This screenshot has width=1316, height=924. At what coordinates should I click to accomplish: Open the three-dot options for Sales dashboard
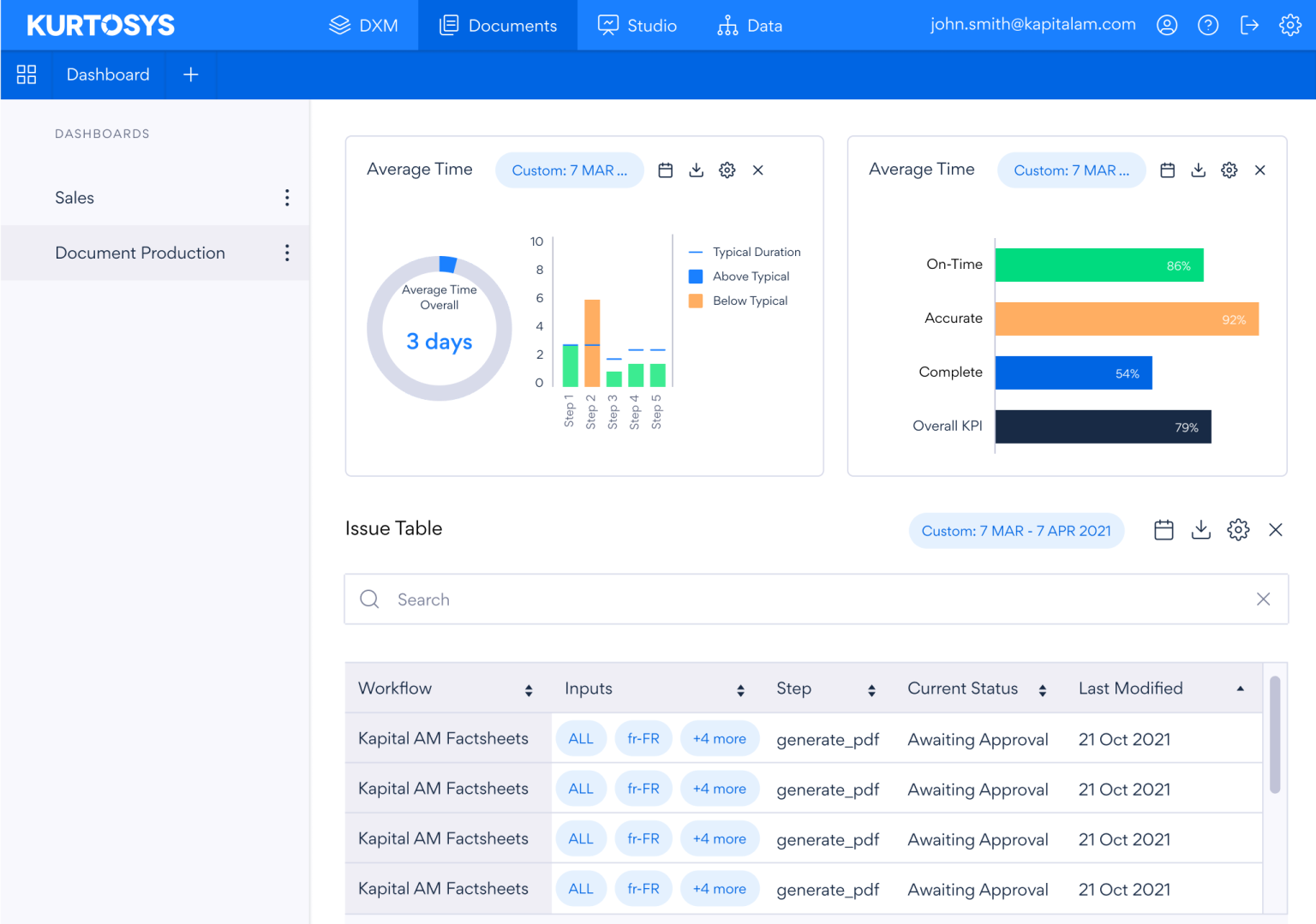pos(287,198)
